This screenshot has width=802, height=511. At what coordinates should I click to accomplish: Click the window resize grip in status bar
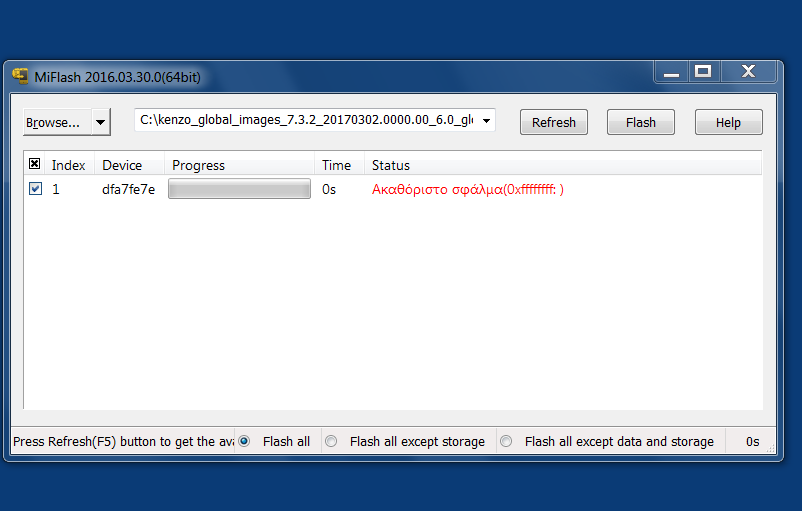coord(771,449)
